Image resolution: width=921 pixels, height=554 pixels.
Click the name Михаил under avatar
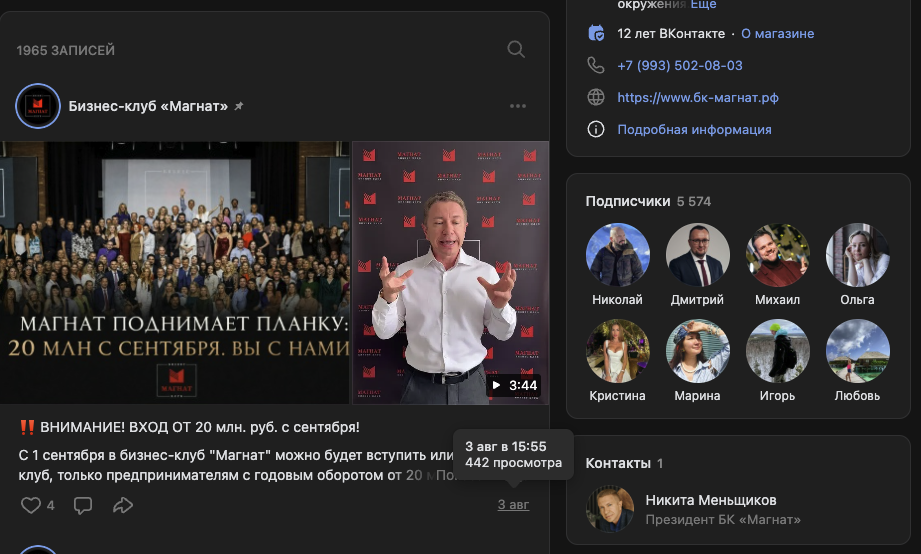coord(777,300)
